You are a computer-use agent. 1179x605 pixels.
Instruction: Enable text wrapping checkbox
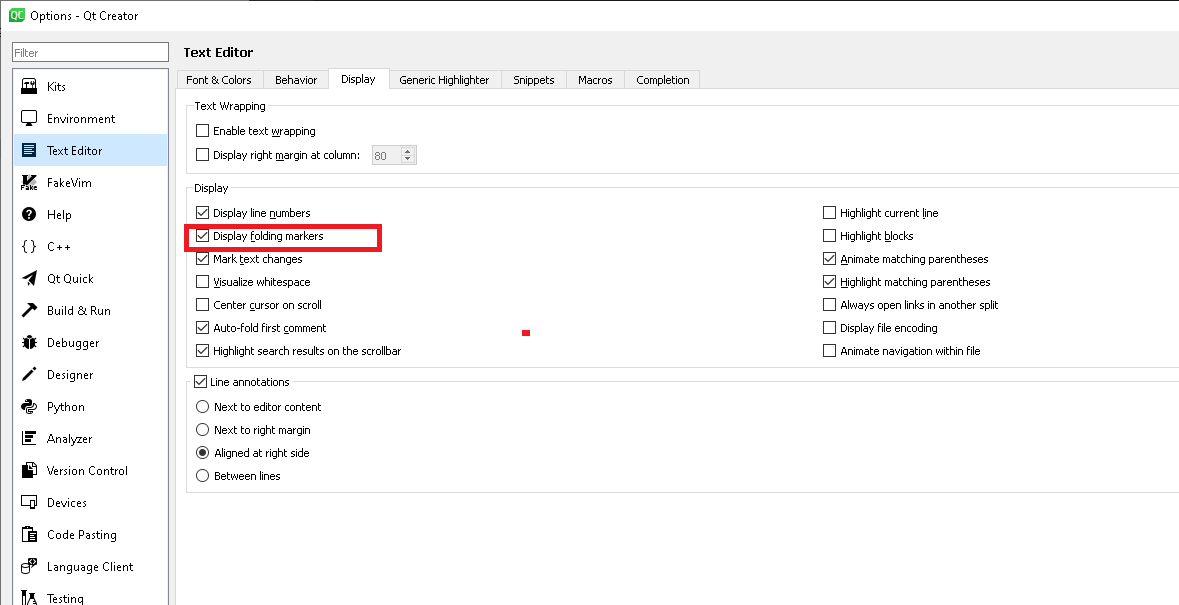click(203, 131)
